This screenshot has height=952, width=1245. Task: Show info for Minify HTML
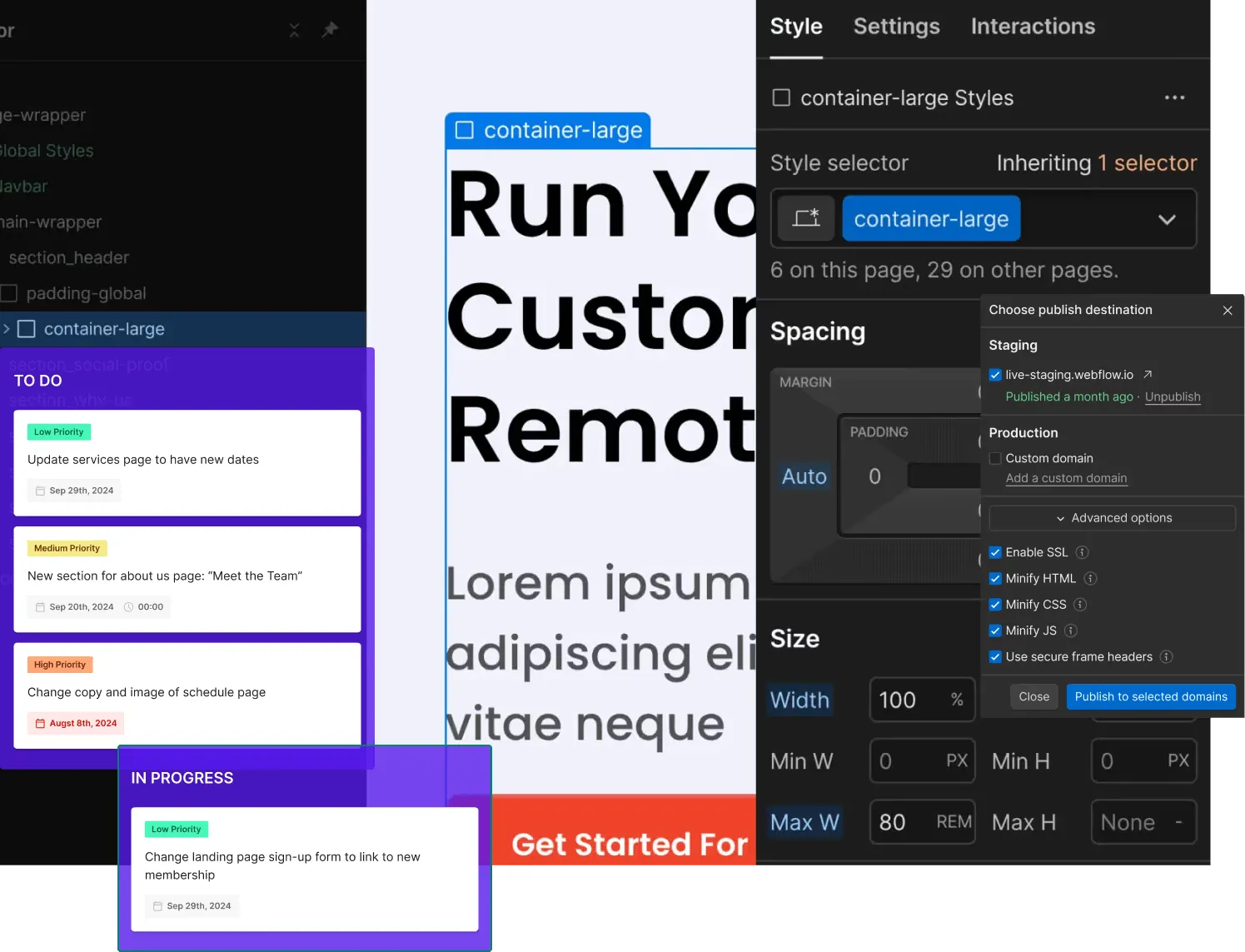[1090, 578]
